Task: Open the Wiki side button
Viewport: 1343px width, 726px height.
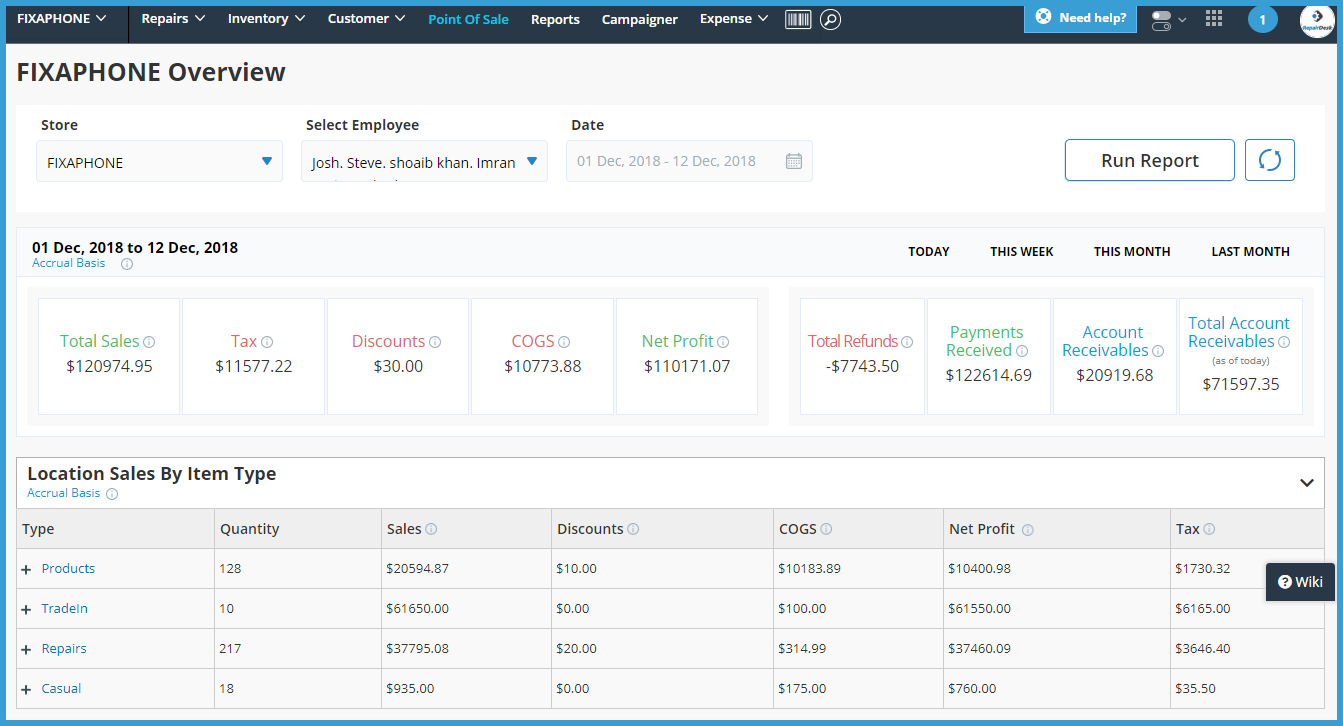Action: (1300, 582)
